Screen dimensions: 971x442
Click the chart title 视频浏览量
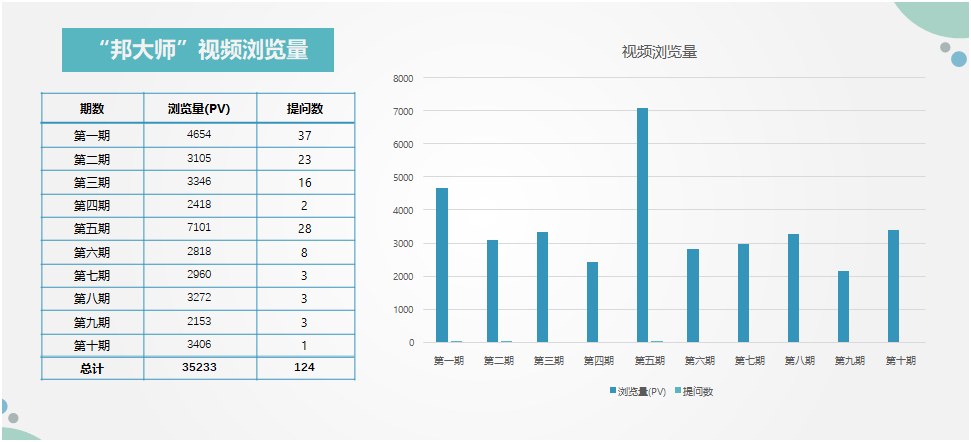[x=659, y=52]
